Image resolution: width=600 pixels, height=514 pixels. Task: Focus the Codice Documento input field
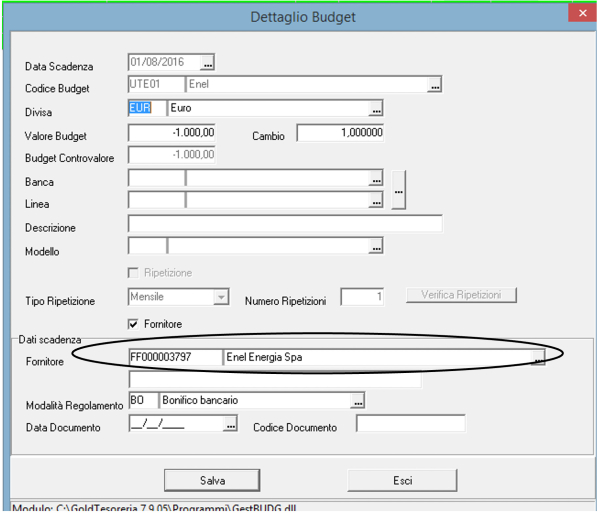tap(411, 425)
